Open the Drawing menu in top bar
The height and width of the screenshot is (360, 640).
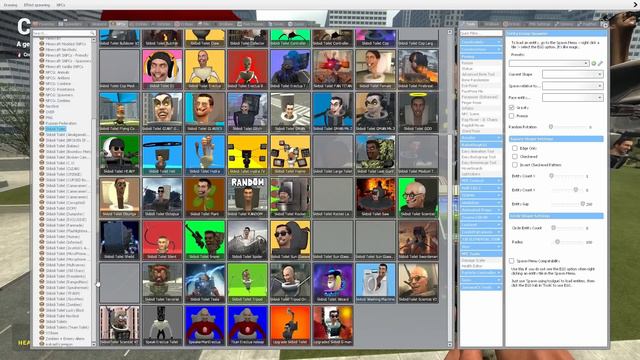pyautogui.click(x=10, y=5)
